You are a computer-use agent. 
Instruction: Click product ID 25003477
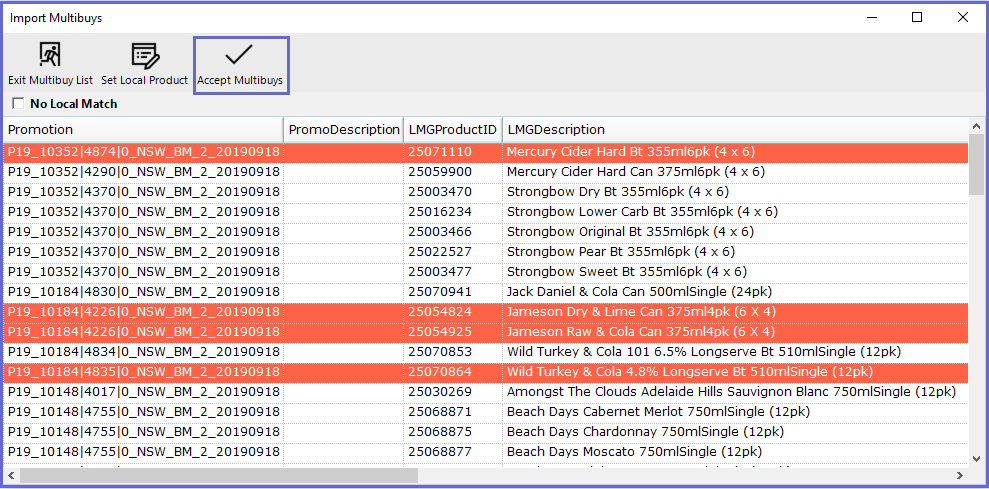pos(440,272)
